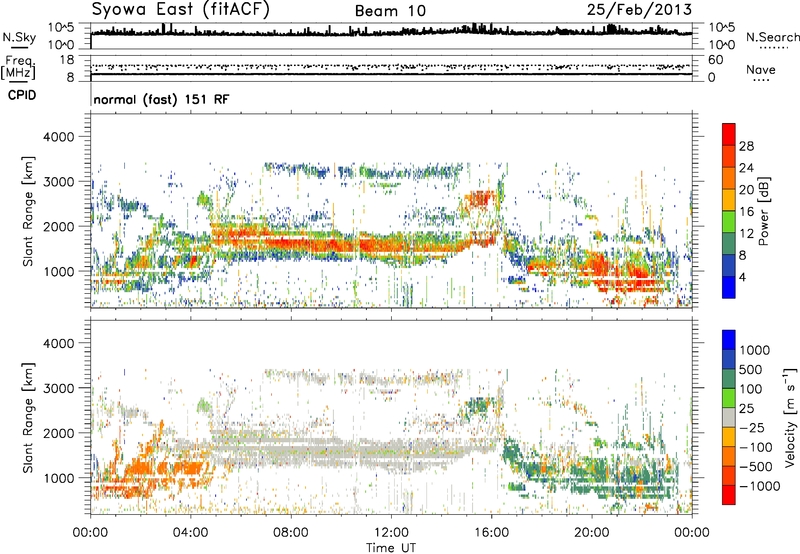Click the 500 label on the velocity colorbar

(x=753, y=370)
